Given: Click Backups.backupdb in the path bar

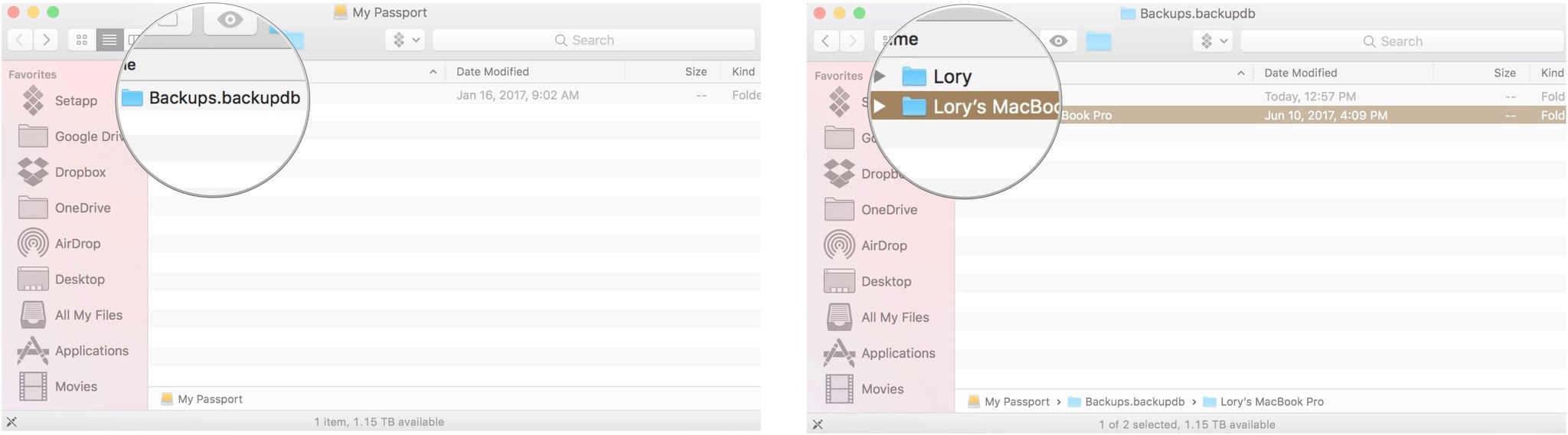Looking at the screenshot, I should 1126,401.
